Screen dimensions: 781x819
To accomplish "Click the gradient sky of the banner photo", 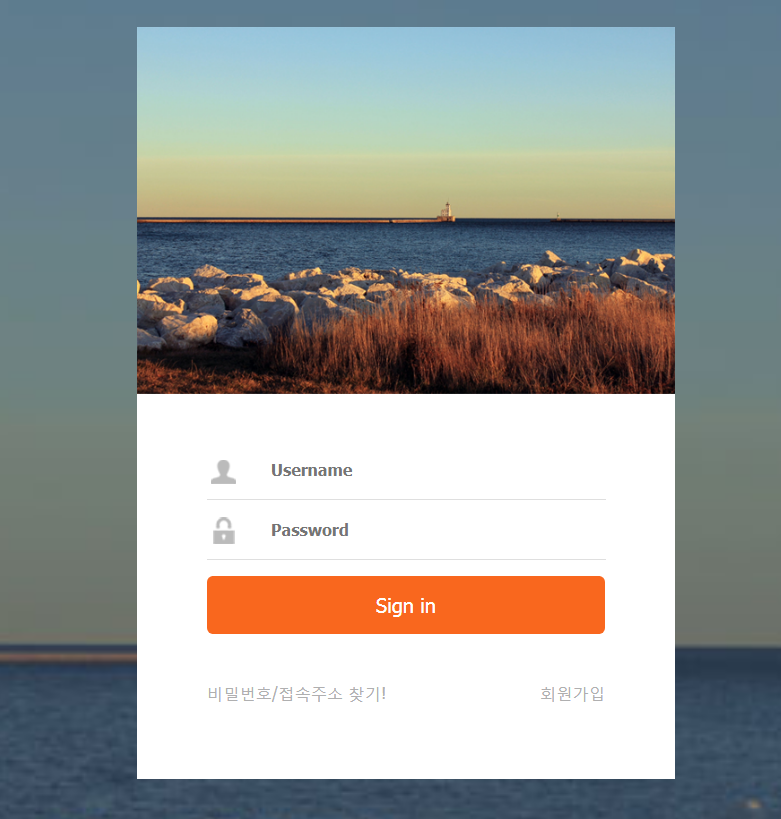I will [406, 115].
